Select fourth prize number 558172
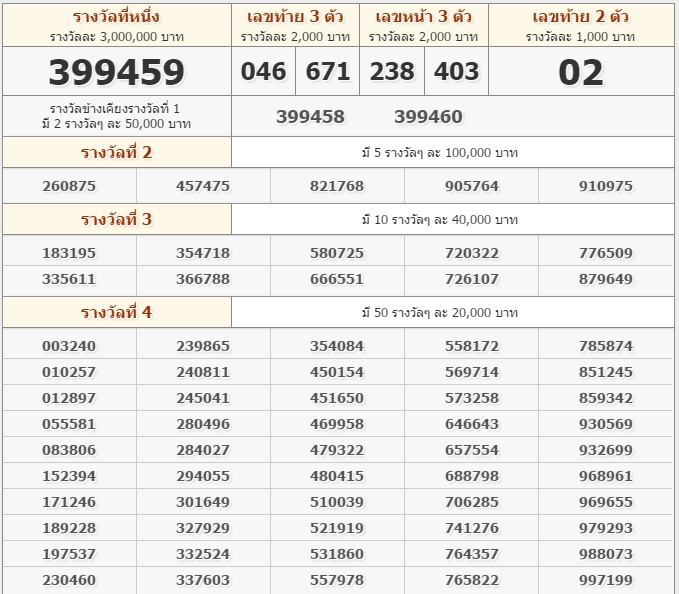 (x=472, y=346)
